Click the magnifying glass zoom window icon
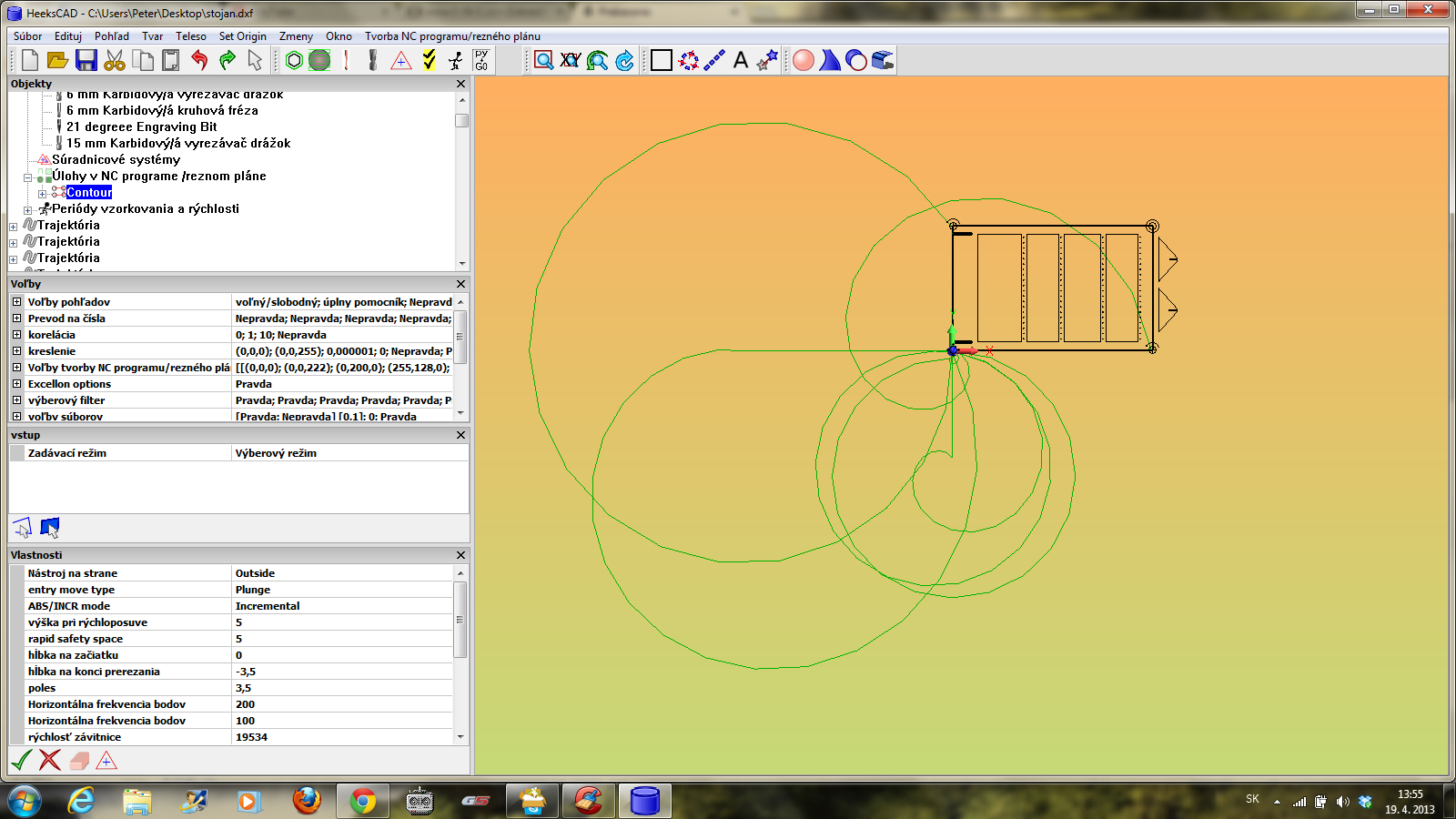Screen dimensions: 1456x819 click(543, 60)
